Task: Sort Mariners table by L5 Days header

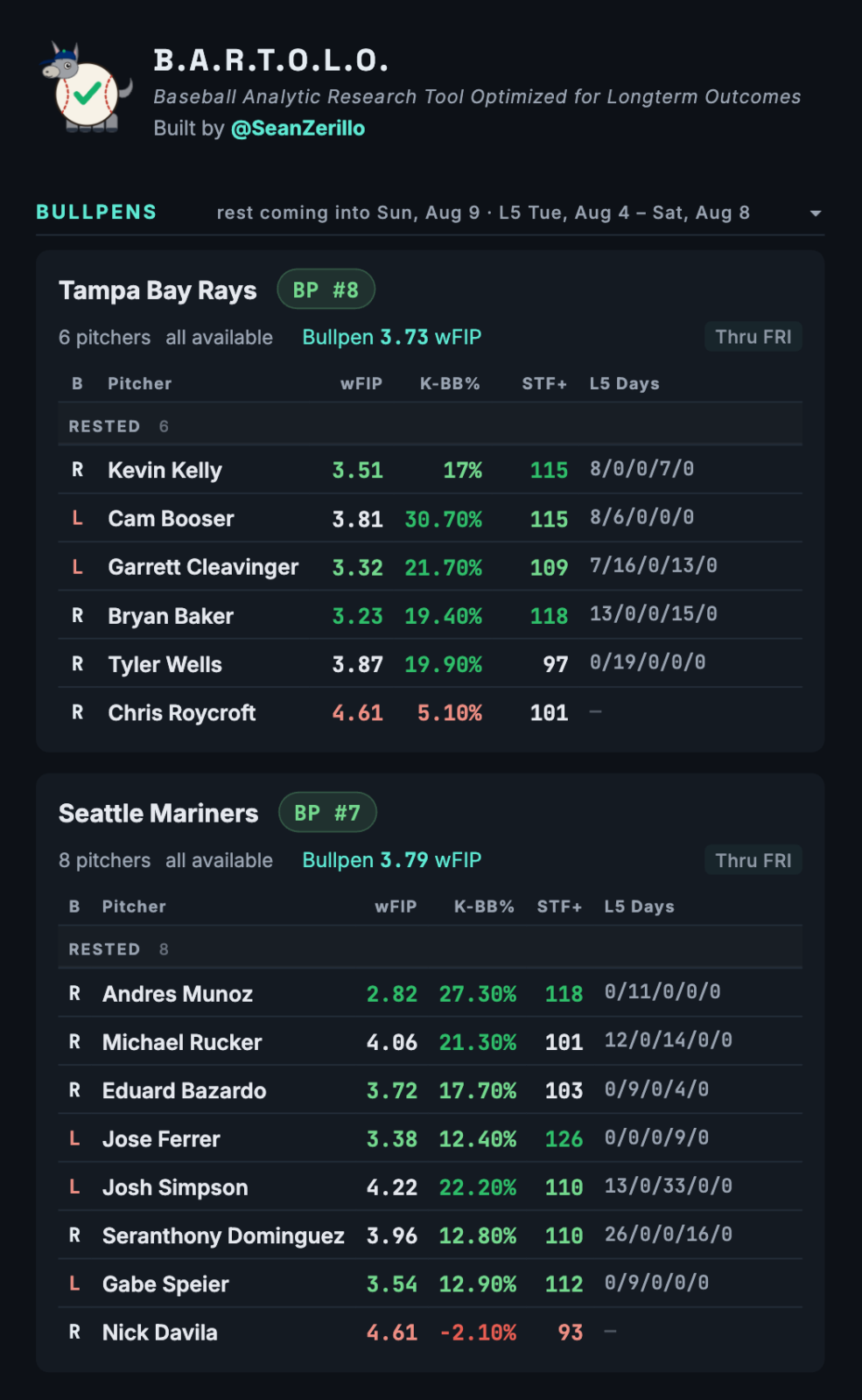Action: (639, 906)
